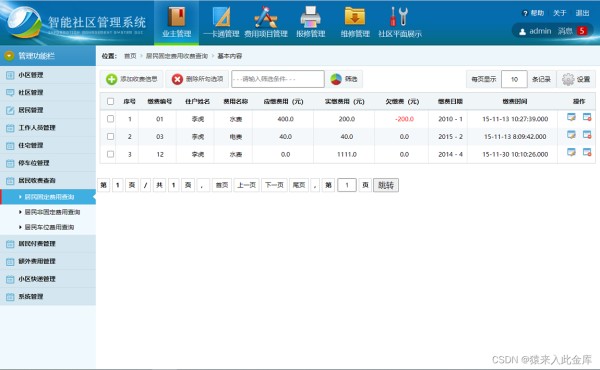This screenshot has width=600, height=370.
Task: Click the pie chart 筛选 filter button
Action: tap(344, 79)
